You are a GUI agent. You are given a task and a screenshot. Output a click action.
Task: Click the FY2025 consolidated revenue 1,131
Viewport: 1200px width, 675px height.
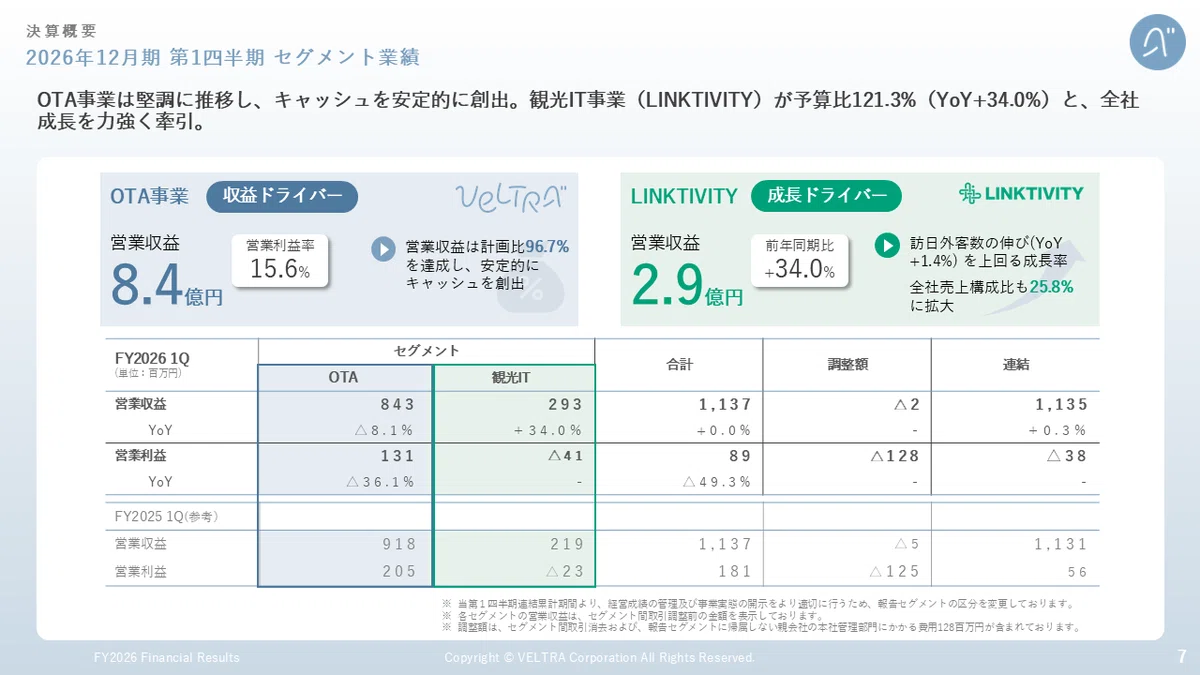pos(1060,545)
